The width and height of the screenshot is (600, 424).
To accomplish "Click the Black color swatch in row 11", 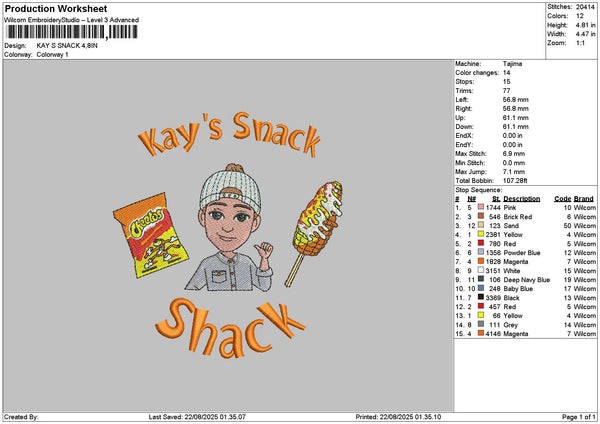I will (x=481, y=297).
